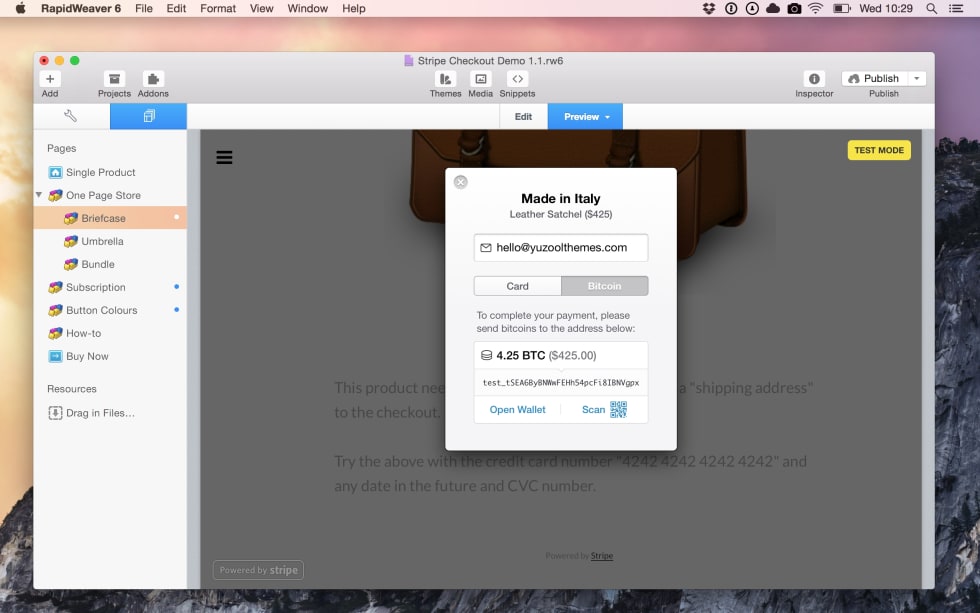Open the Window menu

click(x=308, y=8)
